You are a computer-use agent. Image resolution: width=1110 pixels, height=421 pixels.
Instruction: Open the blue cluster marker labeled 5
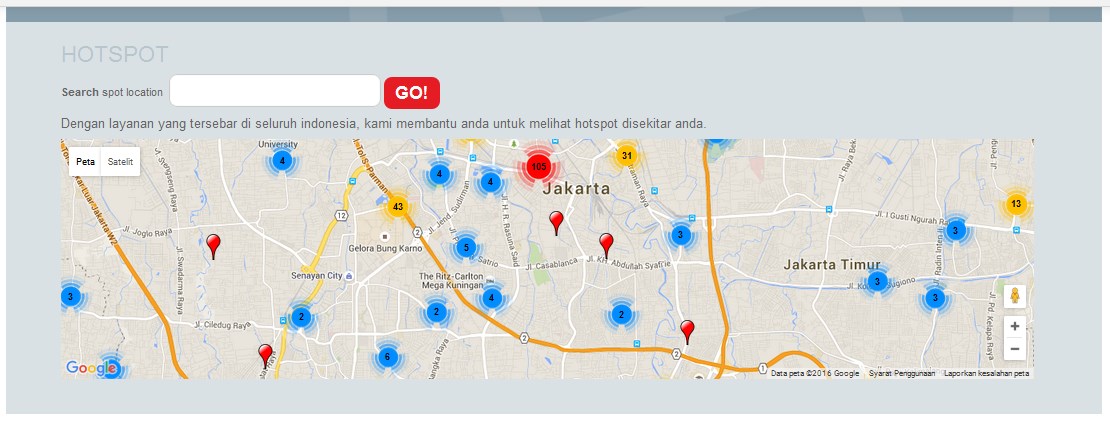point(465,247)
